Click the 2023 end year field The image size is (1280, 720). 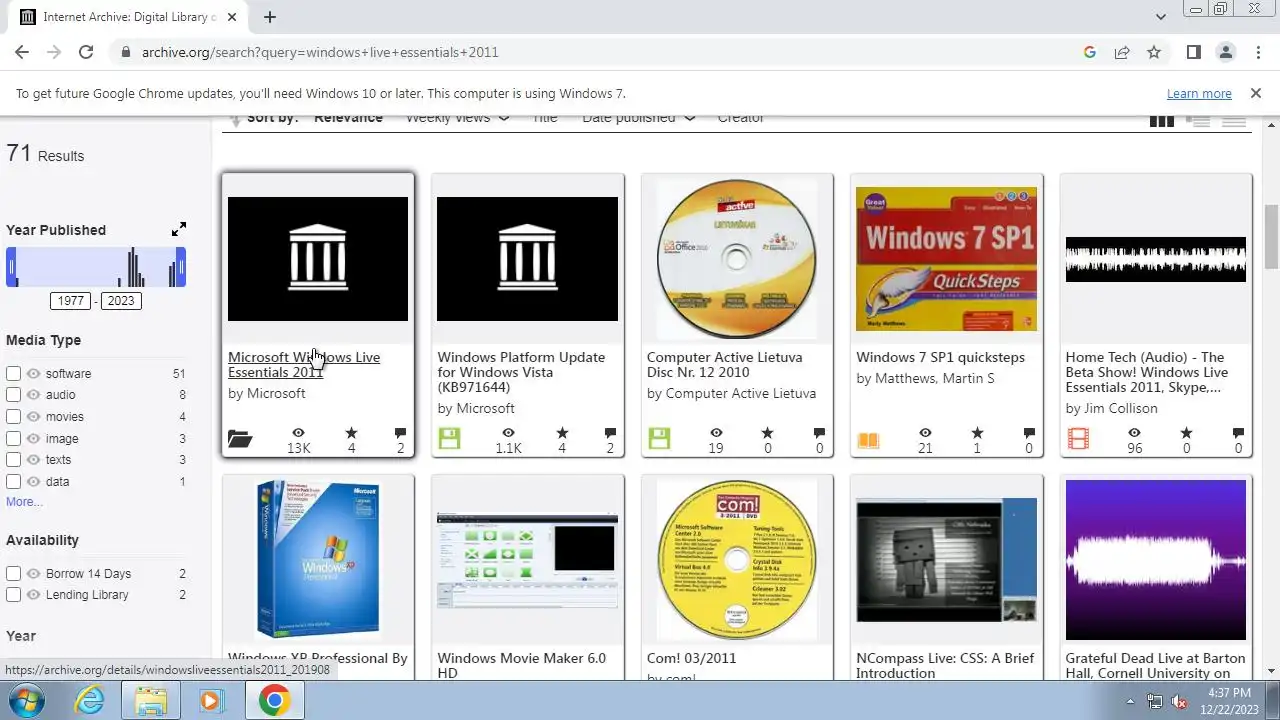[x=121, y=301]
